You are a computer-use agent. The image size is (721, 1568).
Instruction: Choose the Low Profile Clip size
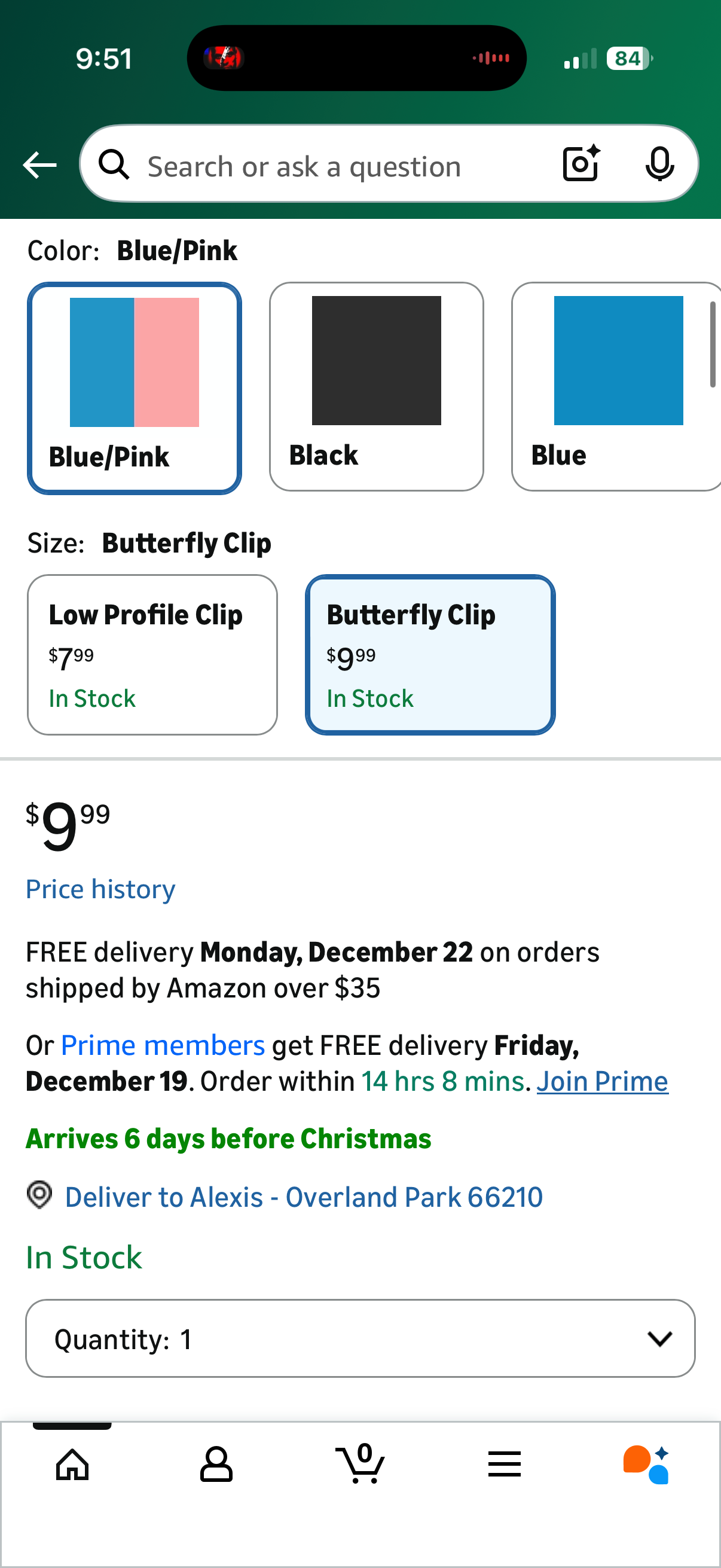pos(152,654)
